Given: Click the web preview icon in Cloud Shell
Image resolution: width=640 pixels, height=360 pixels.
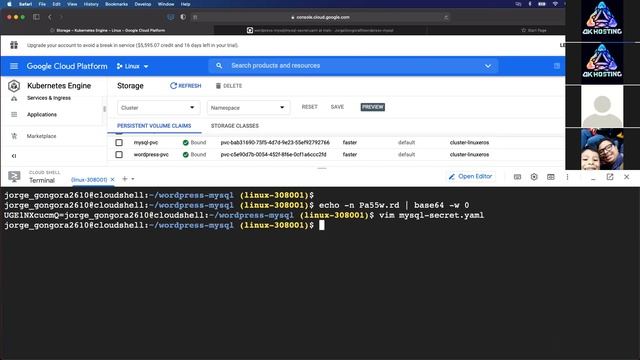Looking at the screenshot, I should [x=551, y=177].
